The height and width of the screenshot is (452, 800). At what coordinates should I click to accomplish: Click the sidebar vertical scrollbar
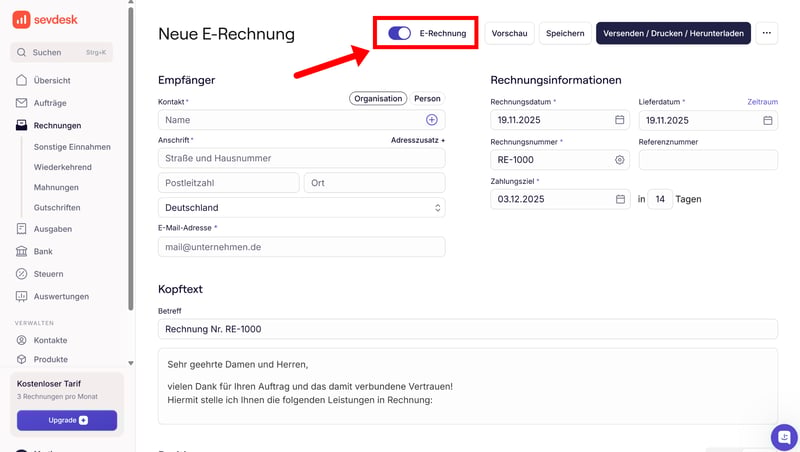click(x=131, y=150)
